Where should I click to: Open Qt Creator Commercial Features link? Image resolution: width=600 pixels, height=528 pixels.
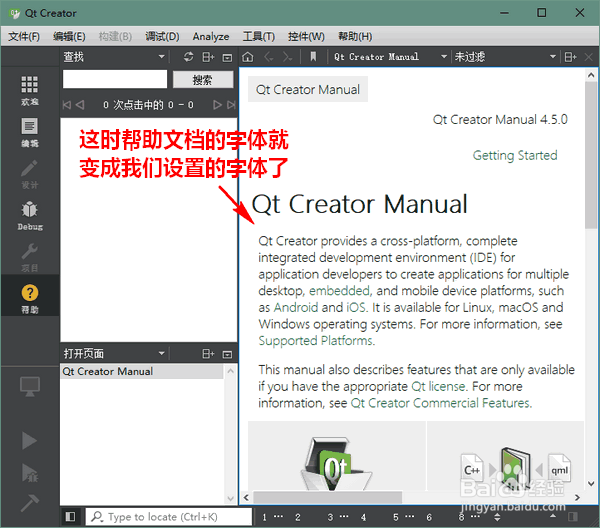tap(440, 403)
